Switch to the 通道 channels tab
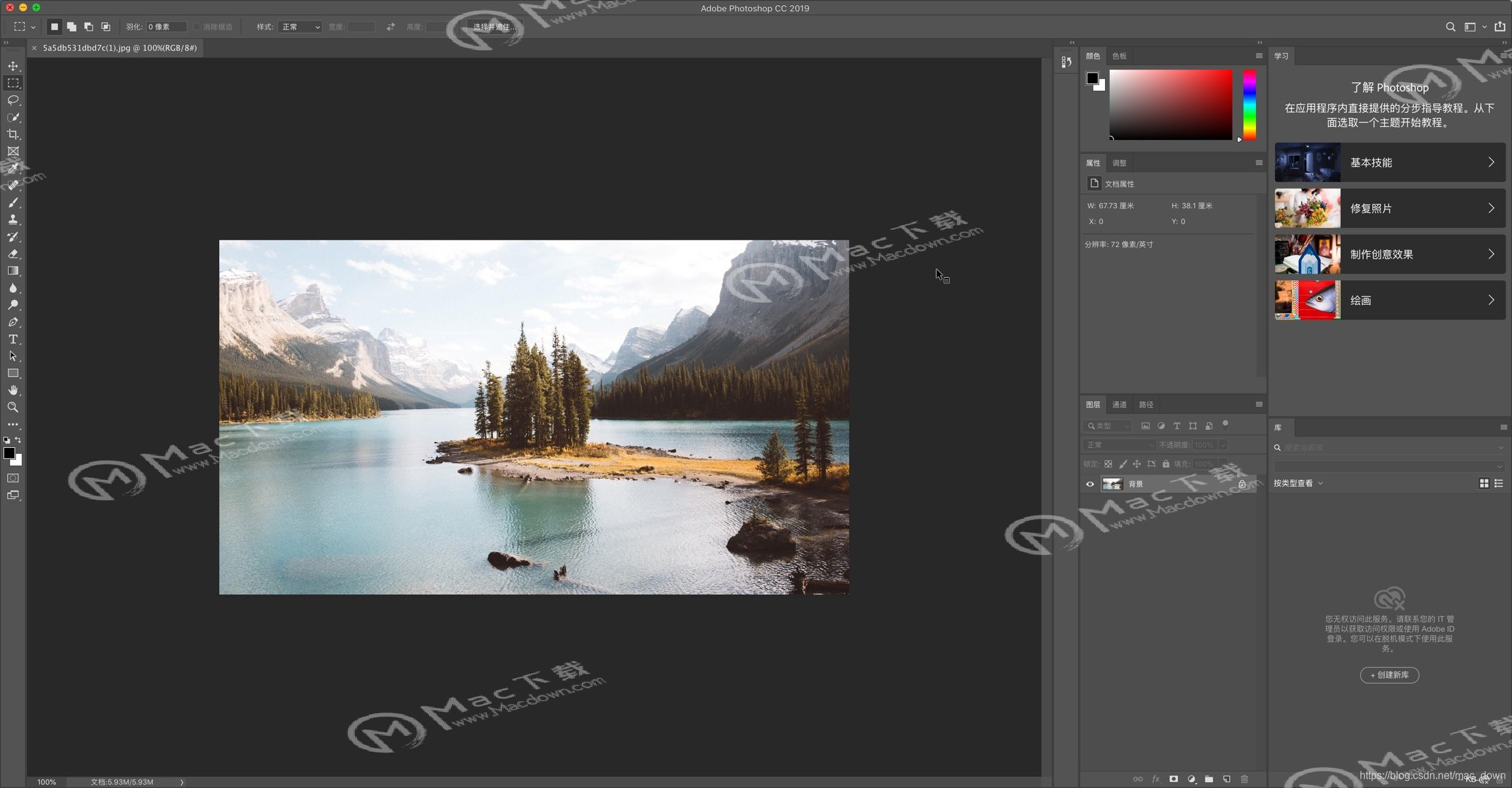Viewport: 1512px width, 788px height. [1120, 405]
